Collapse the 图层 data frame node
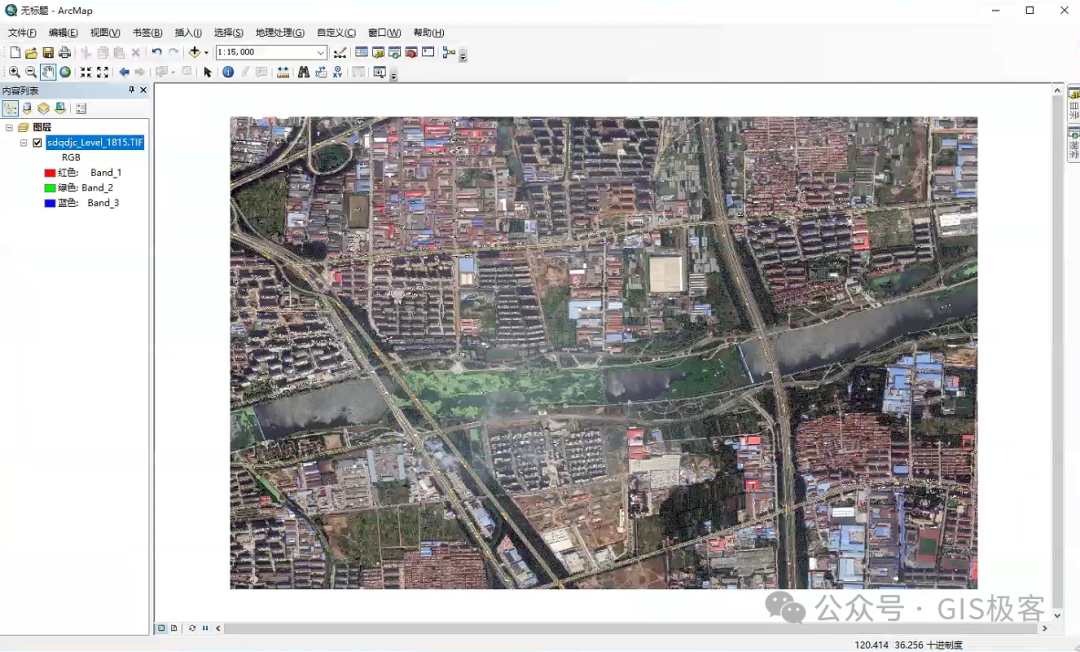 pyautogui.click(x=9, y=127)
